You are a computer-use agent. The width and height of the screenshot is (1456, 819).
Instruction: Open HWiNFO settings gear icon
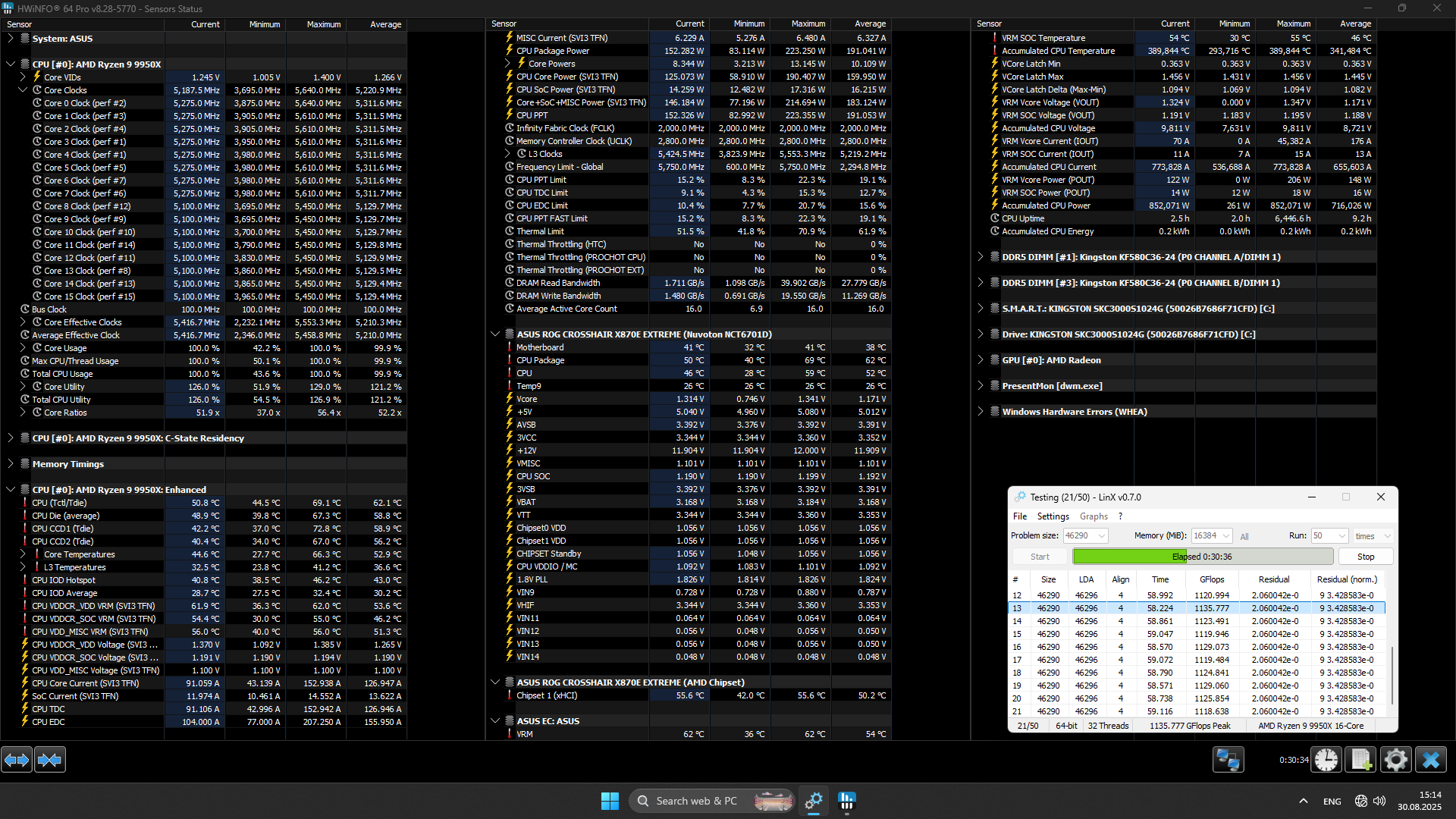pyautogui.click(x=1395, y=759)
